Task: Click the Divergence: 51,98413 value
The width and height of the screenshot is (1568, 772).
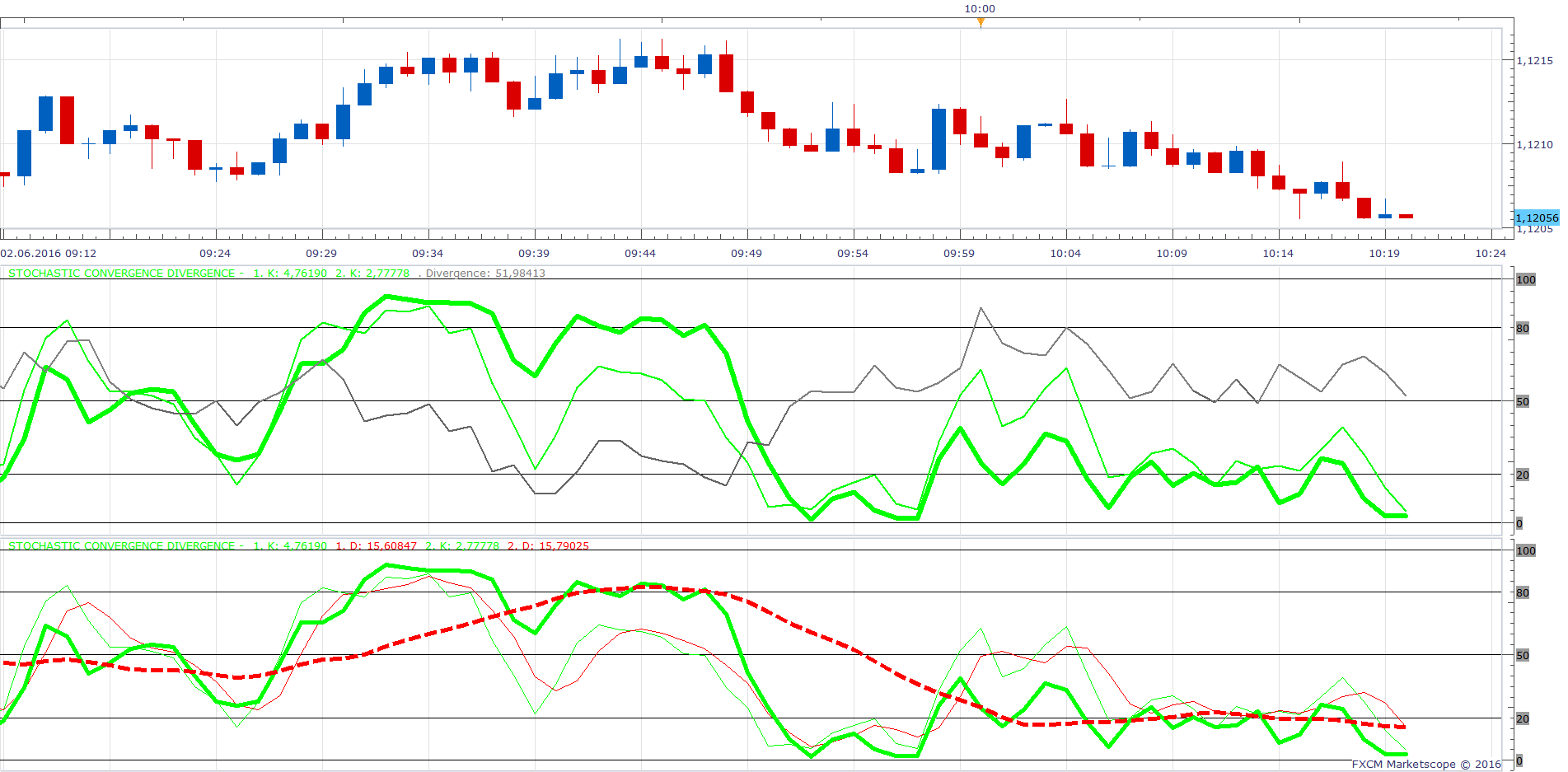Action: [x=485, y=273]
